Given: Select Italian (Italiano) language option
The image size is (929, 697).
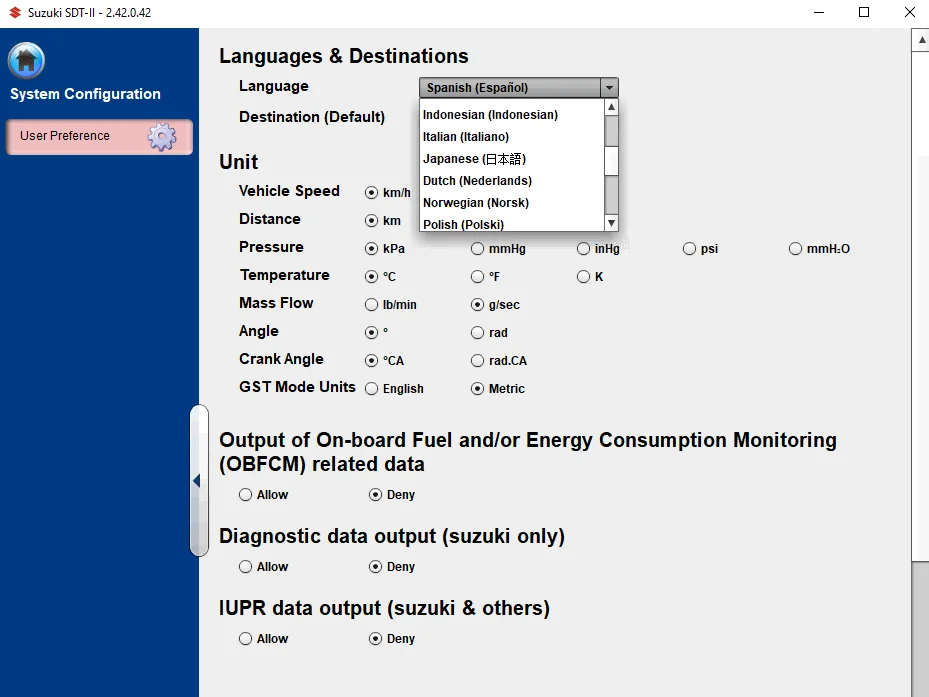Looking at the screenshot, I should pyautogui.click(x=466, y=137).
